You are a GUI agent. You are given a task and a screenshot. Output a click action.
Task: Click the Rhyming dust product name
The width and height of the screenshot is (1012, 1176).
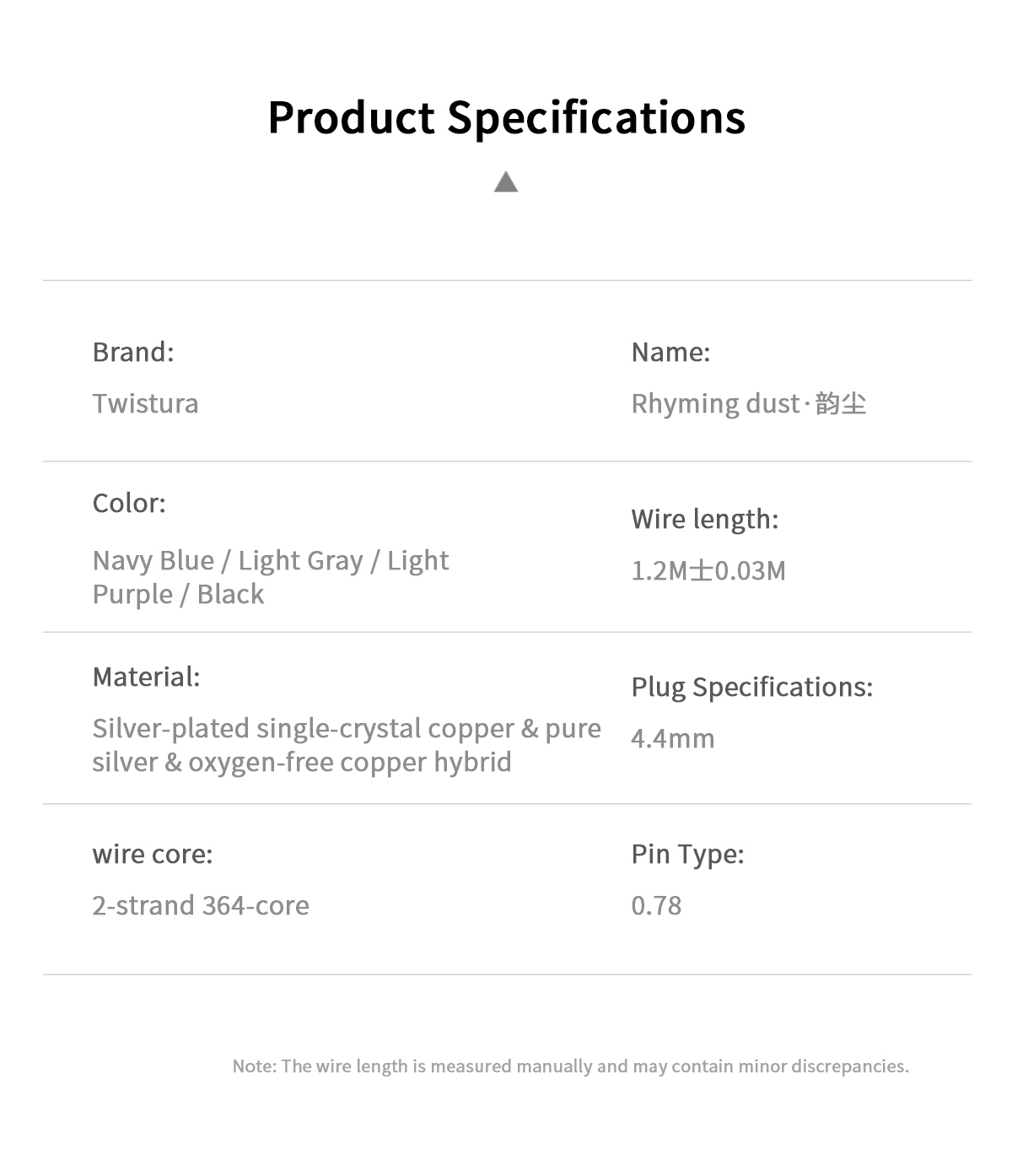click(715, 404)
